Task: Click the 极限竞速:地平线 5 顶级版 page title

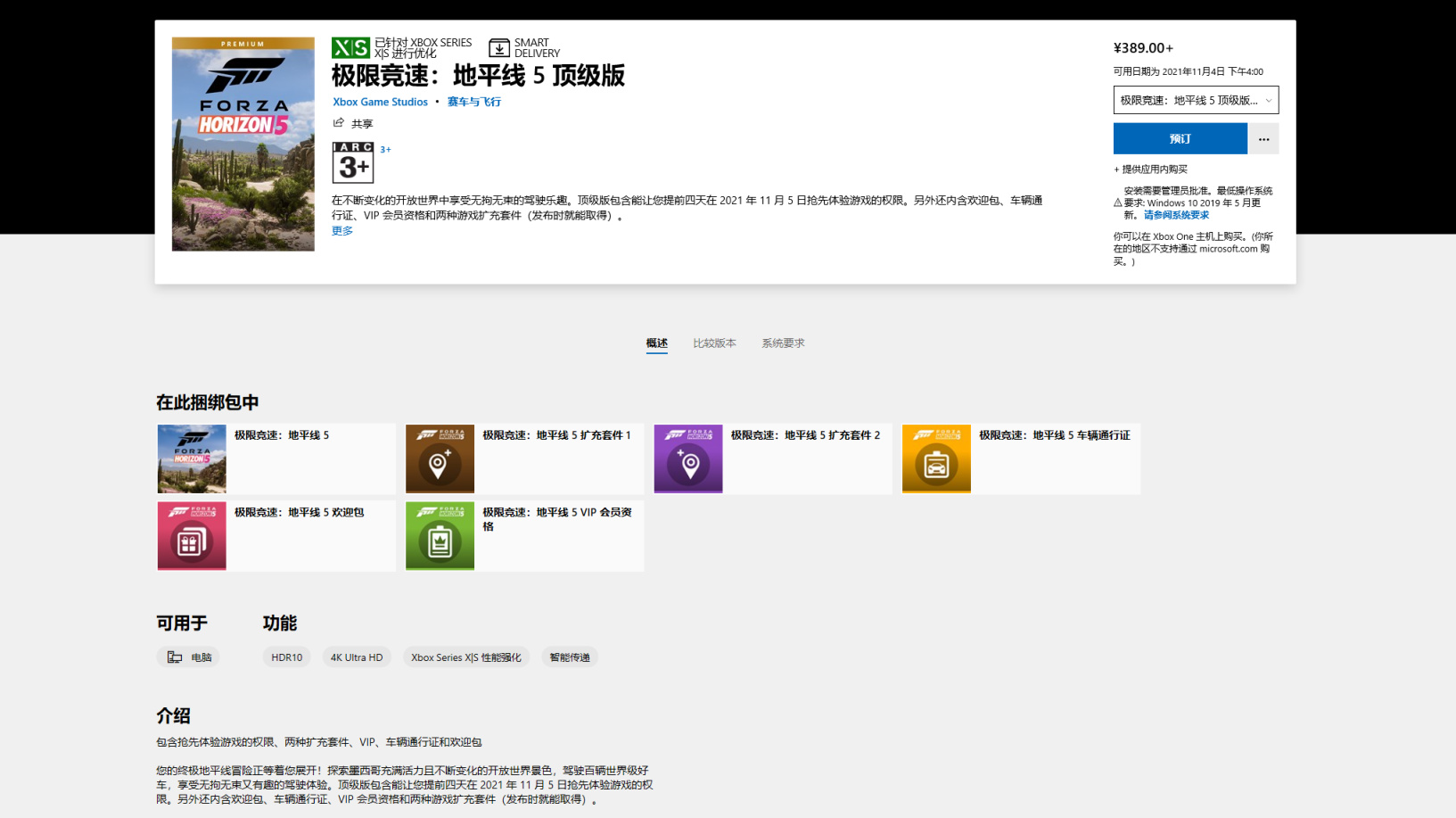Action: point(478,76)
